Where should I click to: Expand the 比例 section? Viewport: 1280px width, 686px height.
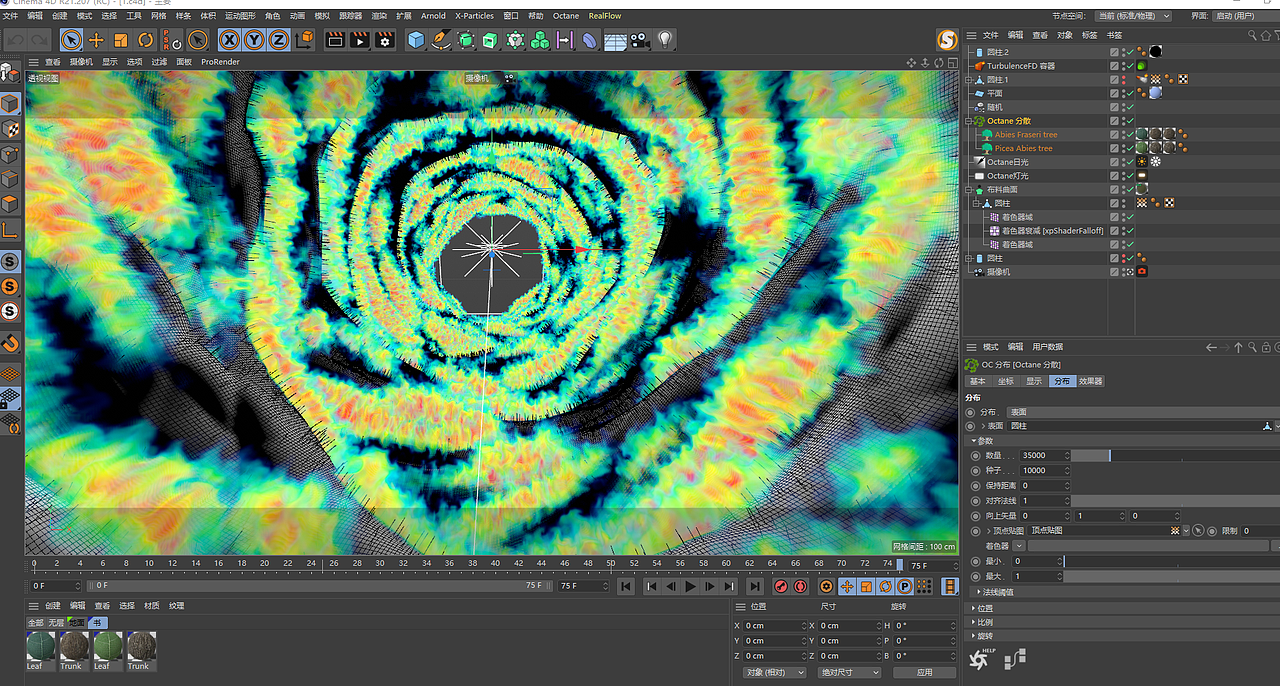(x=973, y=622)
